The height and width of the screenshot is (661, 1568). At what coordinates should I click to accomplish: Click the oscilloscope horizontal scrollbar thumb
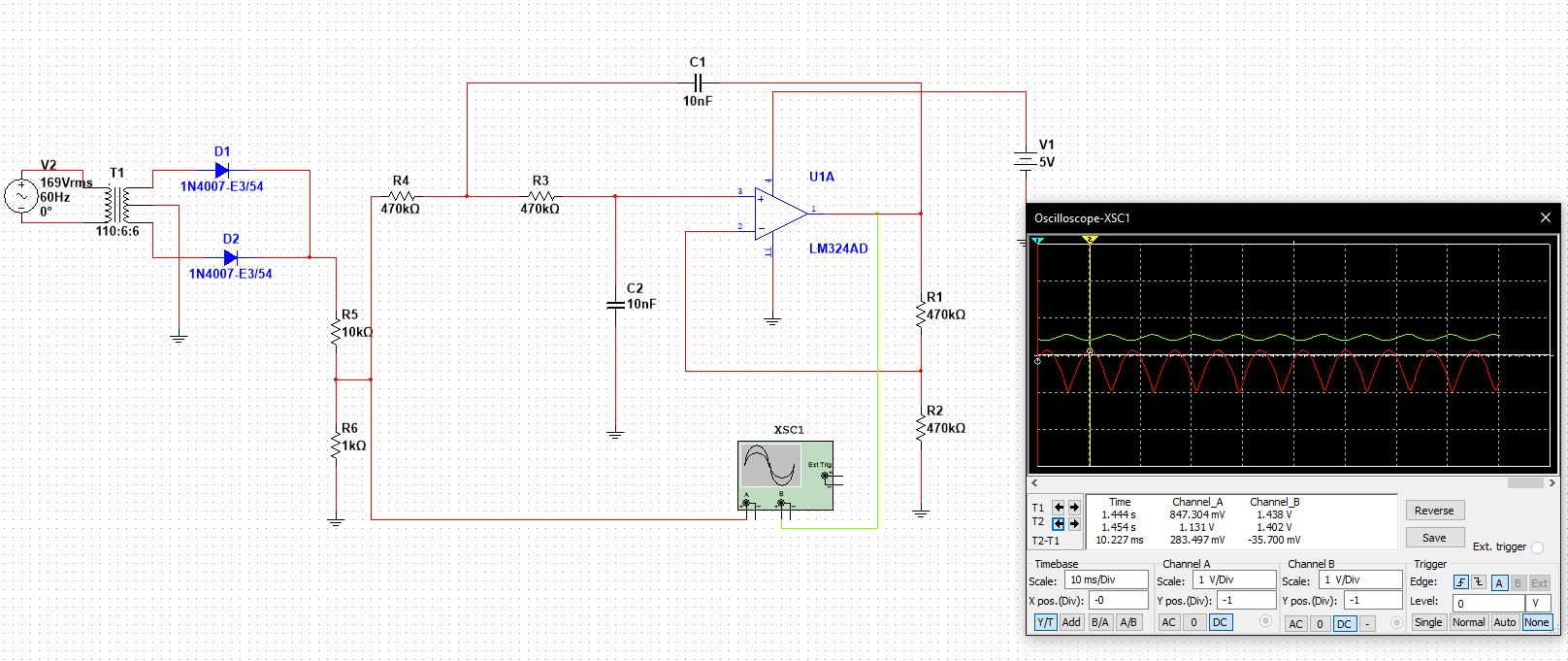pyautogui.click(x=1525, y=482)
